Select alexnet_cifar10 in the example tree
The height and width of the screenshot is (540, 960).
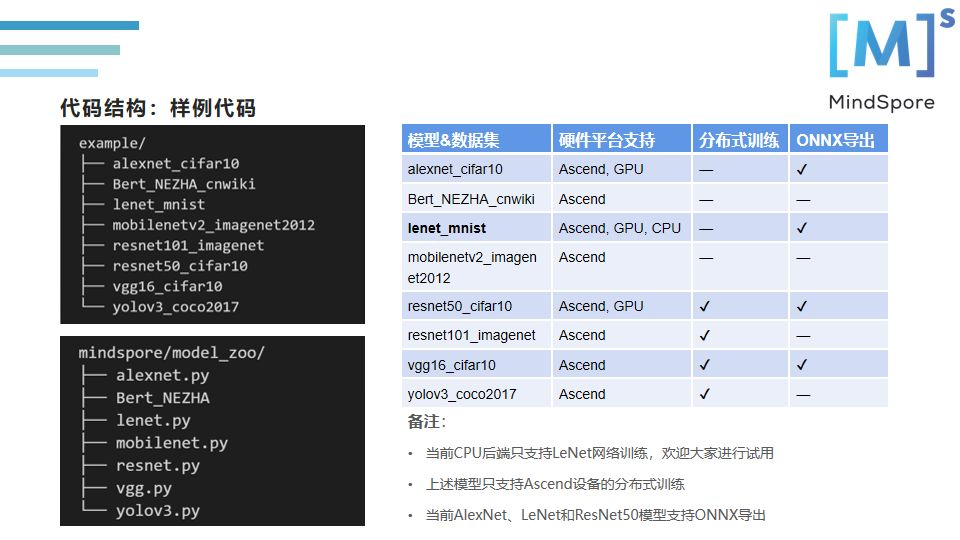[176, 163]
